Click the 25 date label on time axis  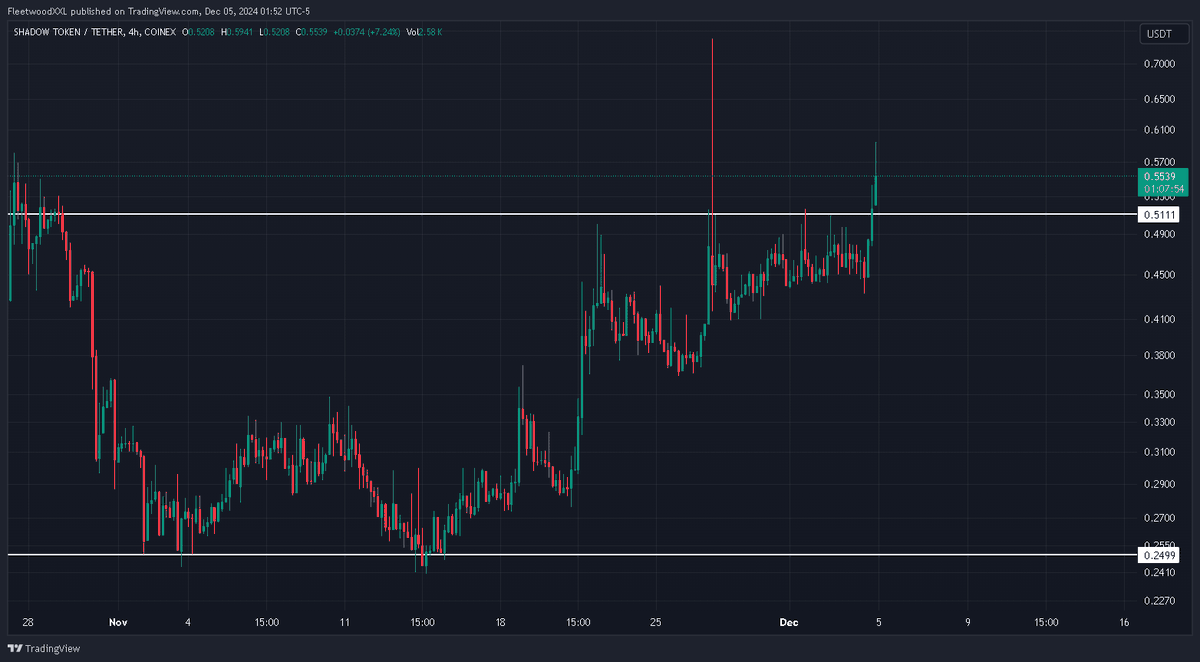click(x=656, y=622)
